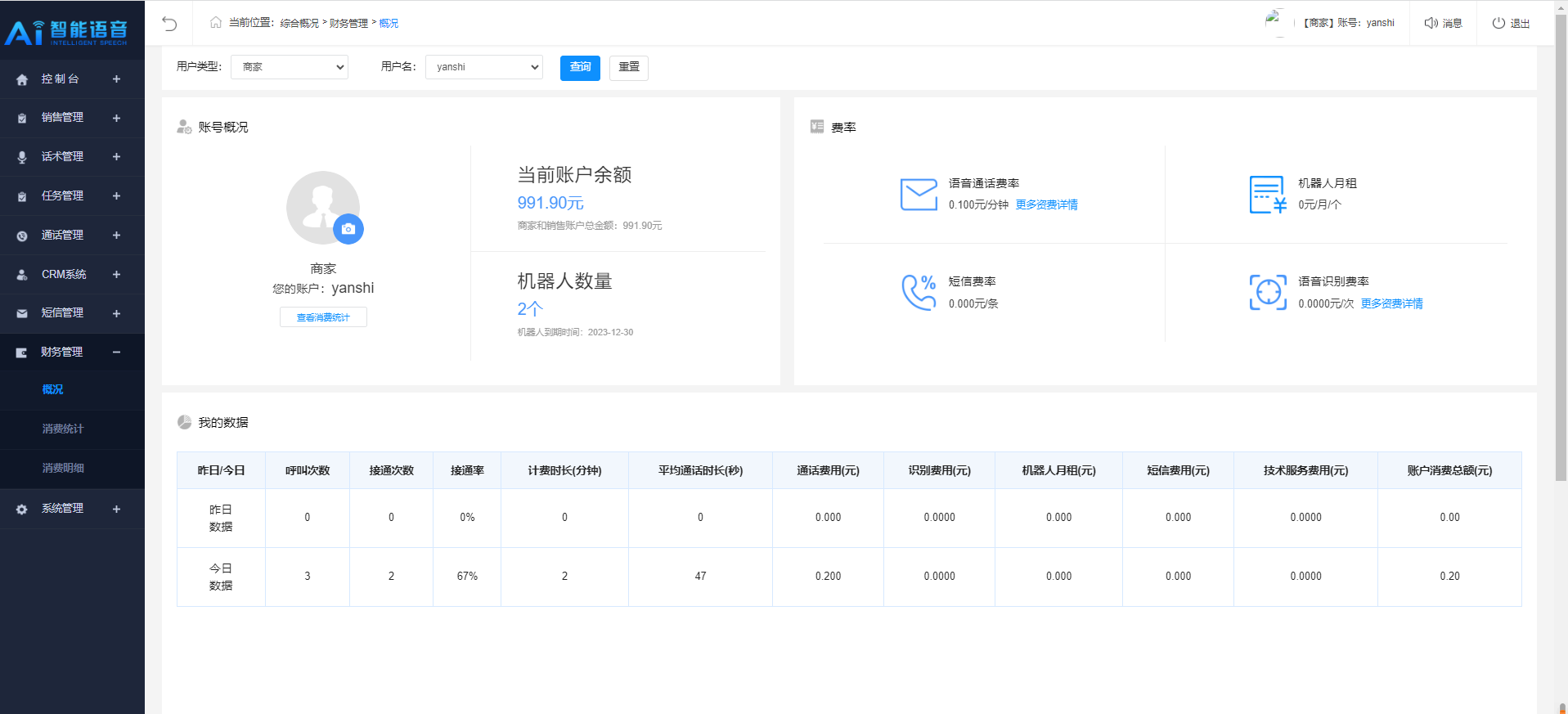Click the 财务管理 wallet icon

pyautogui.click(x=22, y=353)
